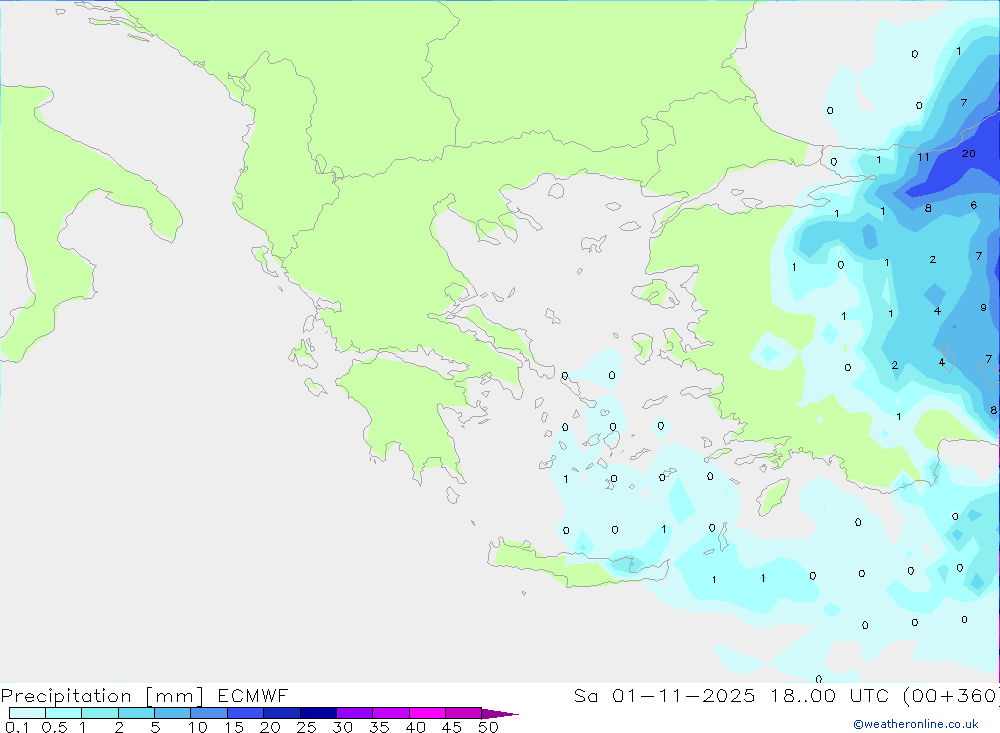This screenshot has height=733, width=1000.
Task: Click the purple arrow tip of legend
Action: click(499, 713)
